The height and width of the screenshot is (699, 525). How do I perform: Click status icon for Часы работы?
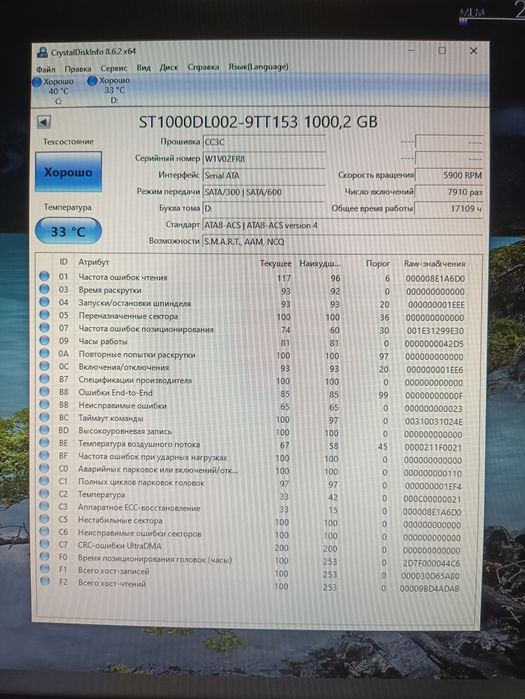tap(44, 341)
